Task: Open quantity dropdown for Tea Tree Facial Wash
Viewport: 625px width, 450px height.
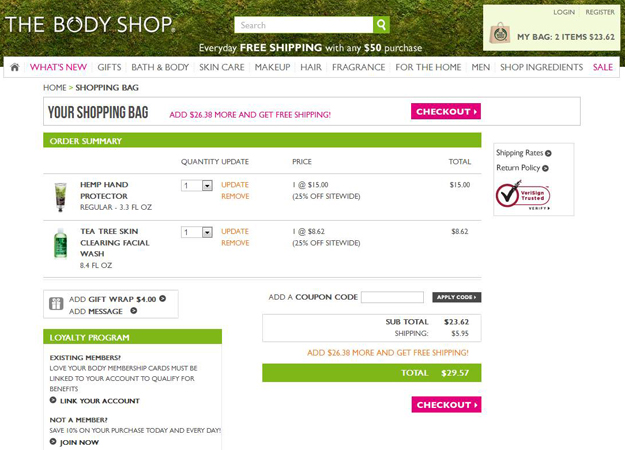Action: tap(197, 232)
